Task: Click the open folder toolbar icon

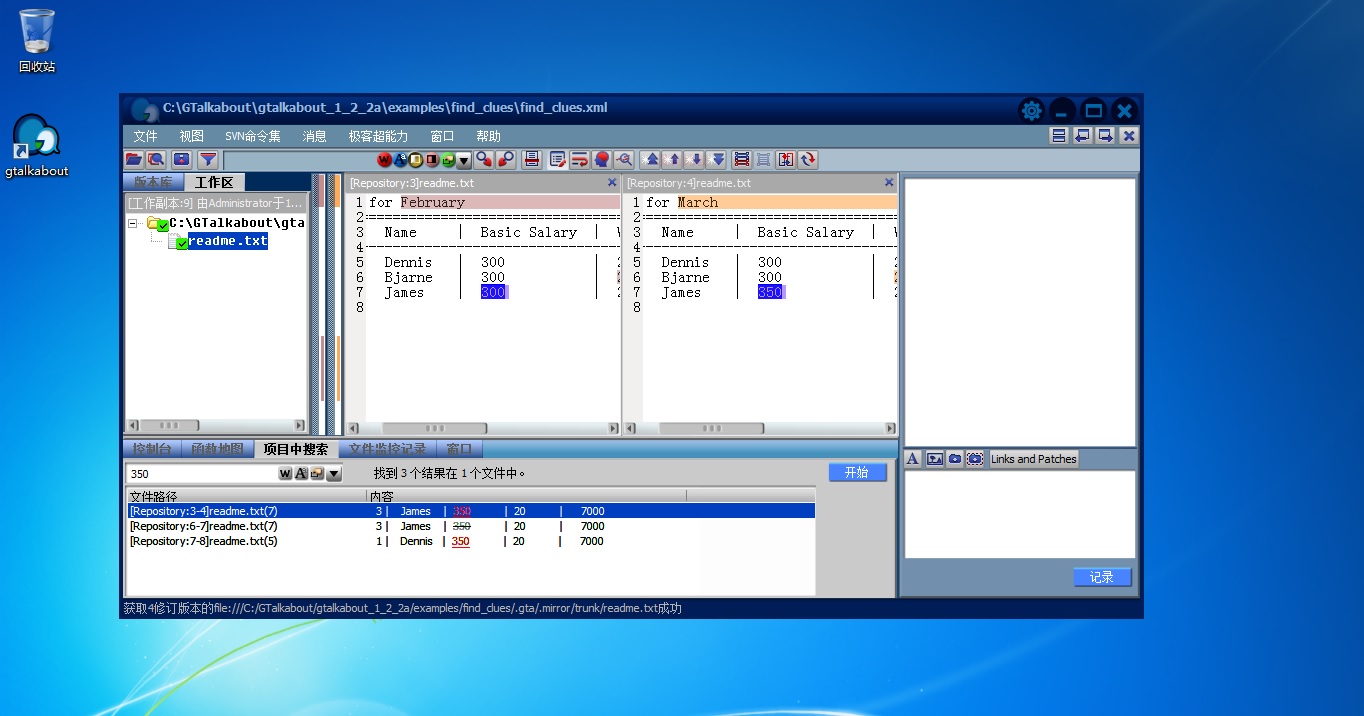Action: click(x=134, y=159)
